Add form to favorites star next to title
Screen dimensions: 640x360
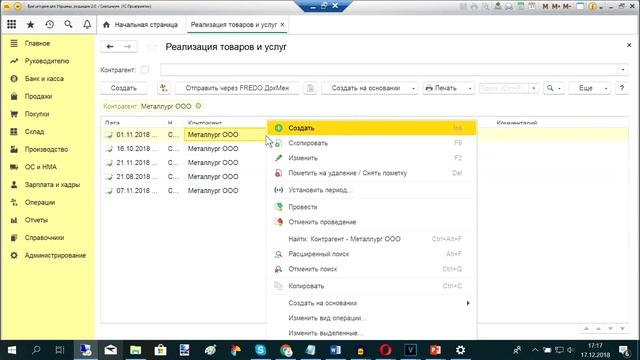click(151, 47)
